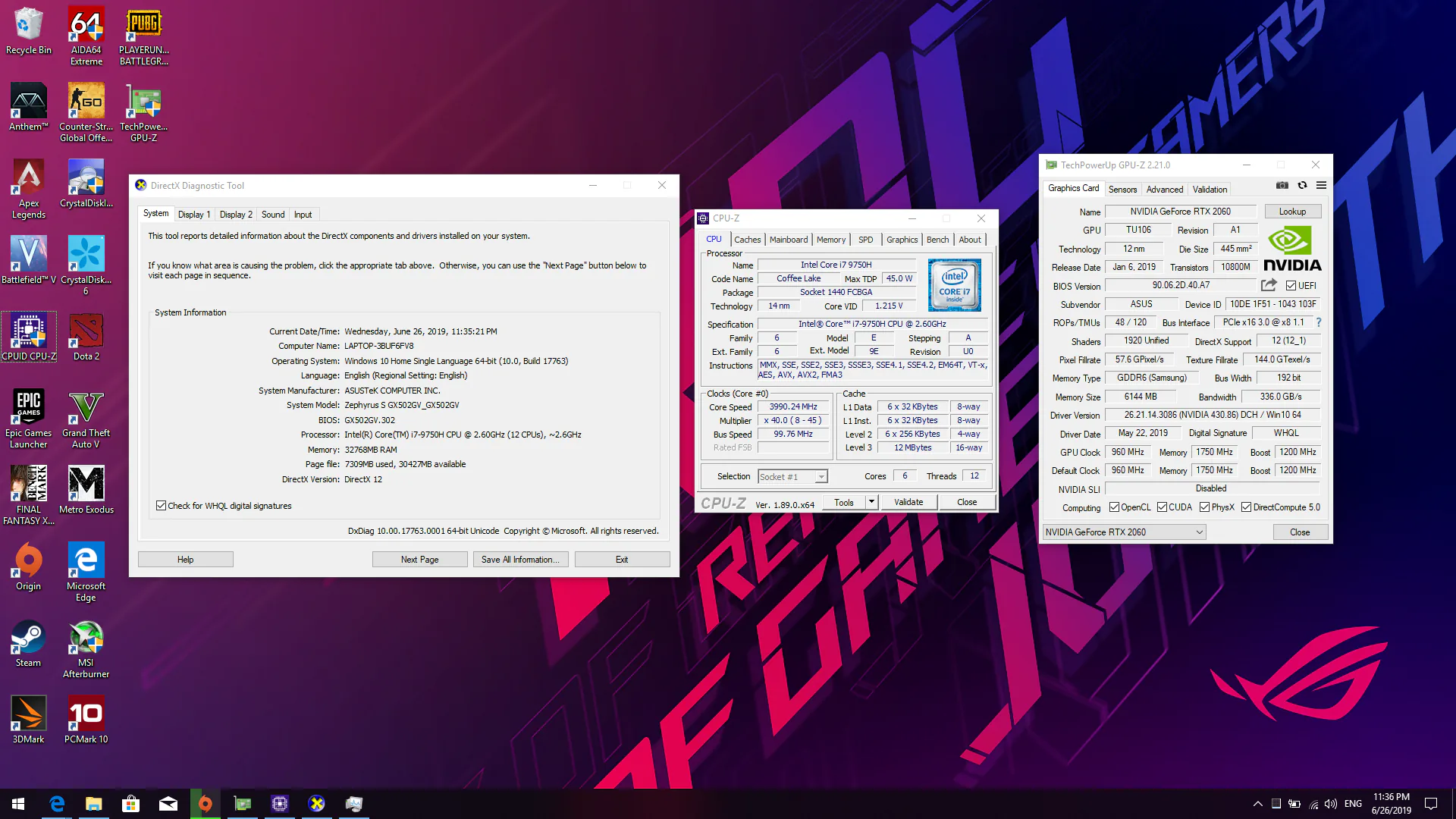Open the Socket #1 selection dropdown
Image resolution: width=1456 pixels, height=819 pixels.
(792, 476)
